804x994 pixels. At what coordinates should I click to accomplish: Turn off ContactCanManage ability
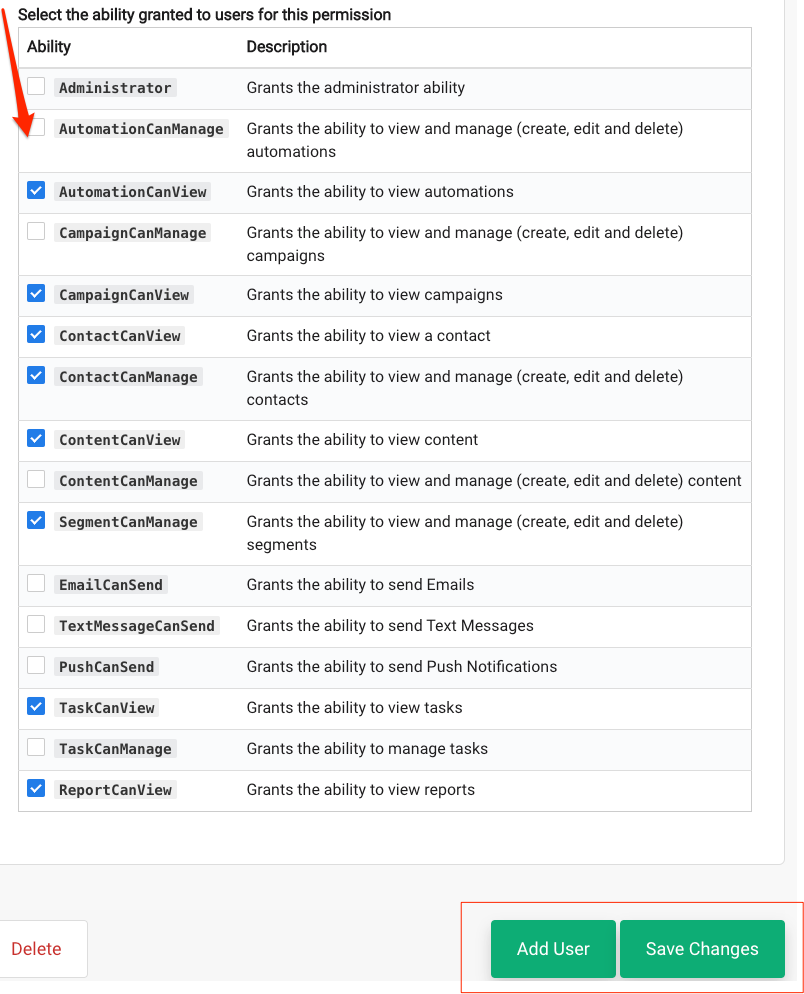coord(36,375)
